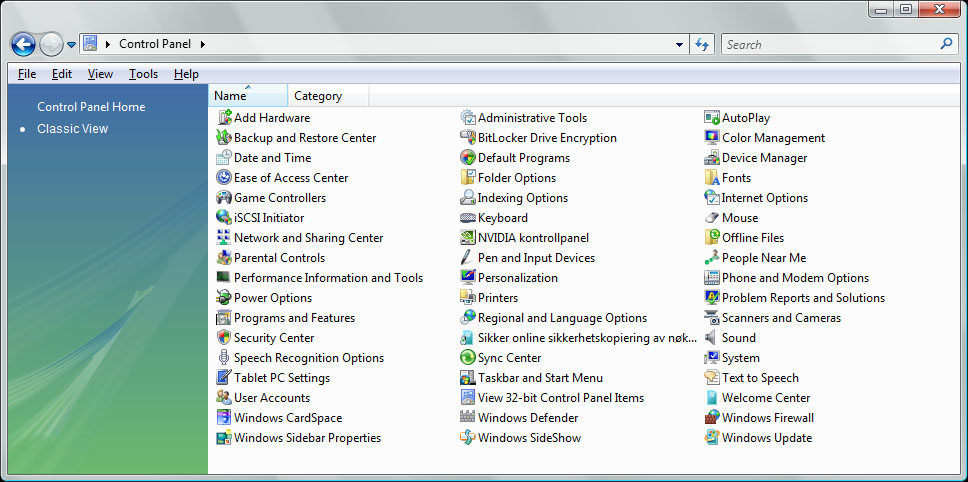The image size is (968, 482).
Task: Click the NVIDIA kontrollpanel icon
Action: click(468, 238)
